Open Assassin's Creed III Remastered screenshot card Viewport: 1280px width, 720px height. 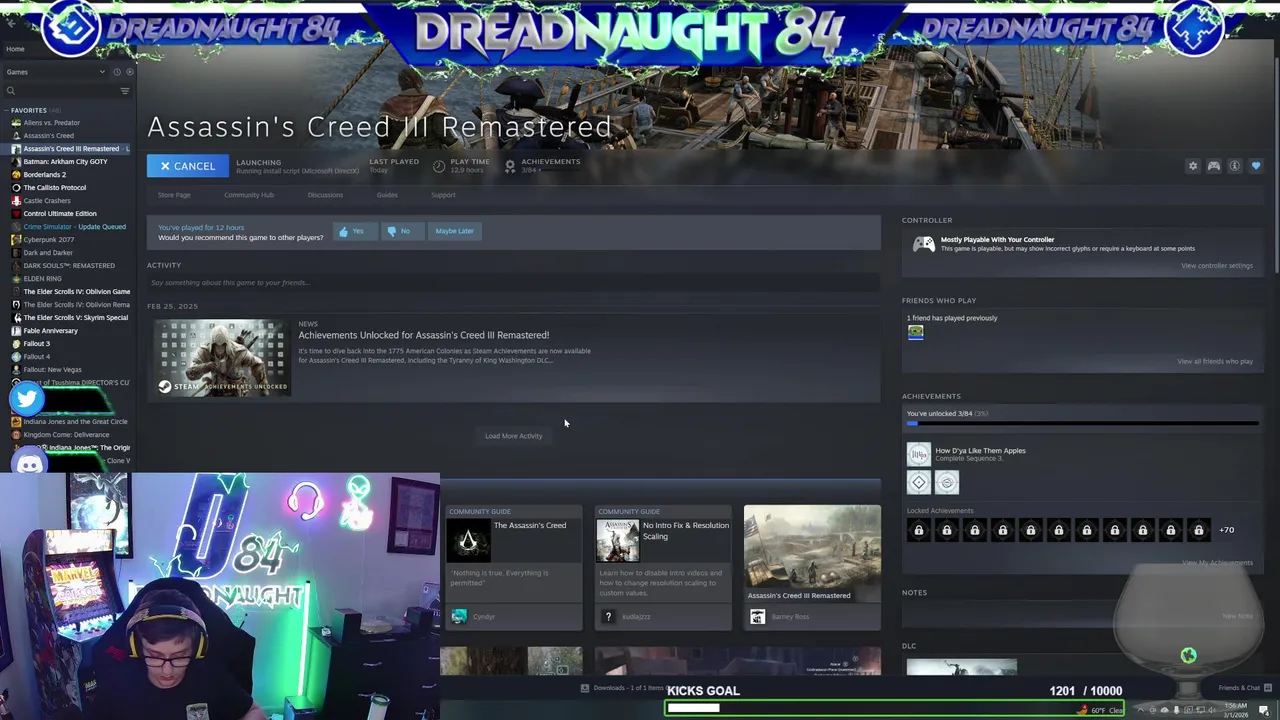[x=812, y=568]
